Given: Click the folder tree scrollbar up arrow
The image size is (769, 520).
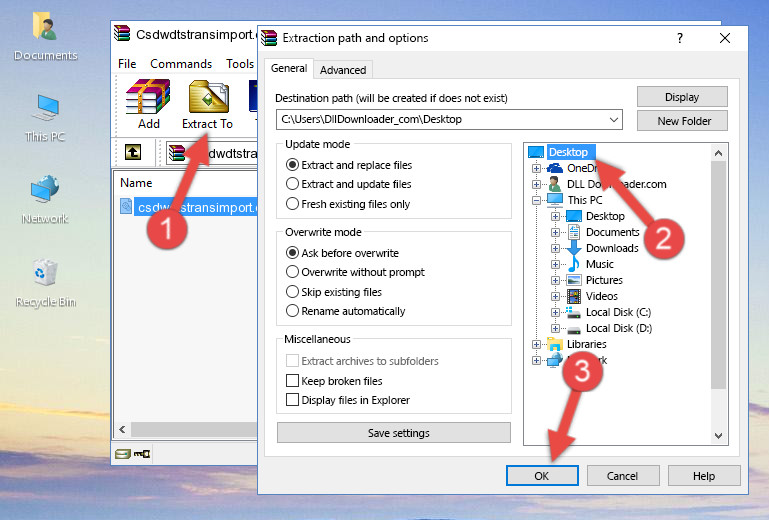Looking at the screenshot, I should tap(718, 153).
